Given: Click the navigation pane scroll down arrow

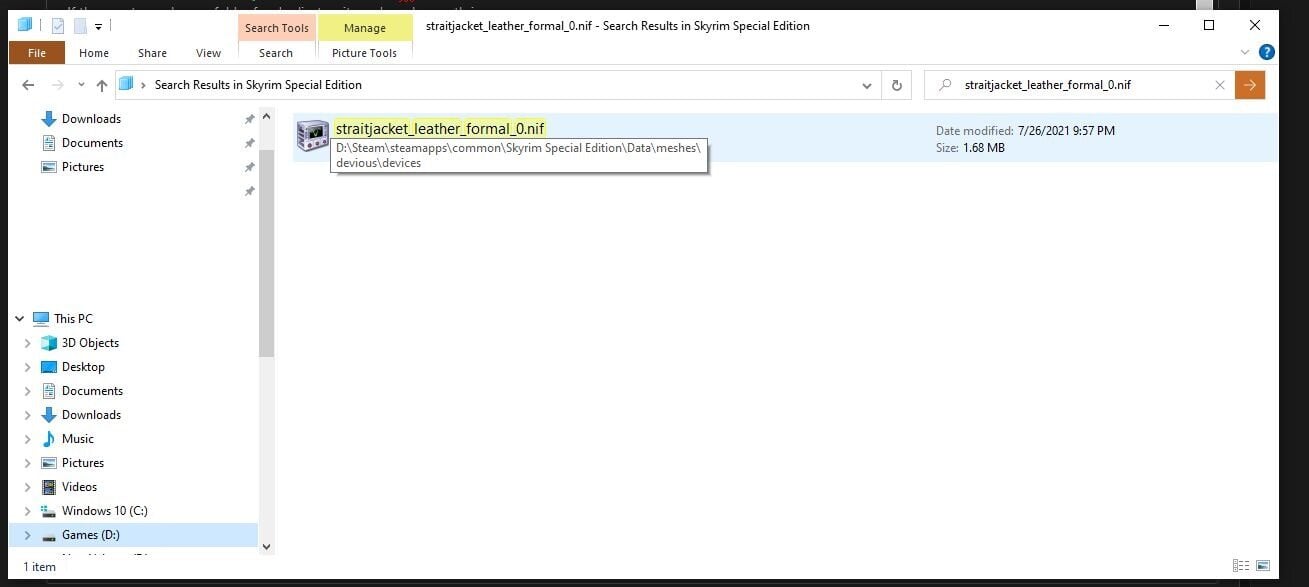Looking at the screenshot, I should pyautogui.click(x=266, y=547).
